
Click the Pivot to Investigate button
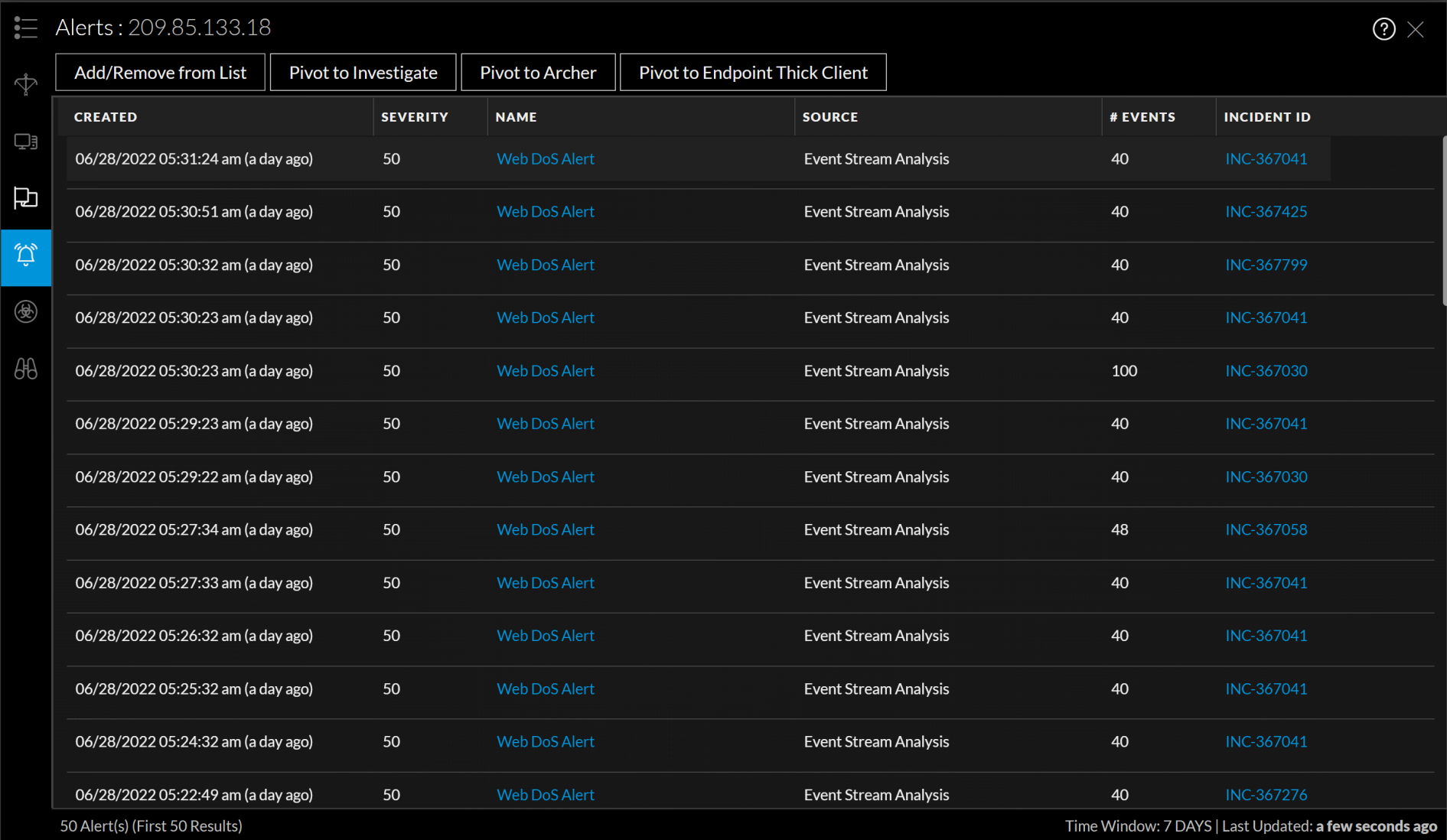pos(363,72)
